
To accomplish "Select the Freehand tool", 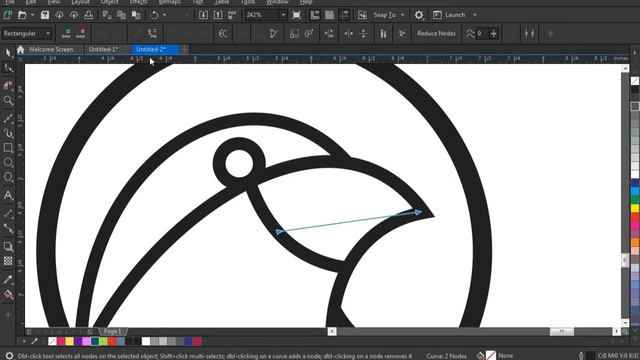I will [8, 118].
